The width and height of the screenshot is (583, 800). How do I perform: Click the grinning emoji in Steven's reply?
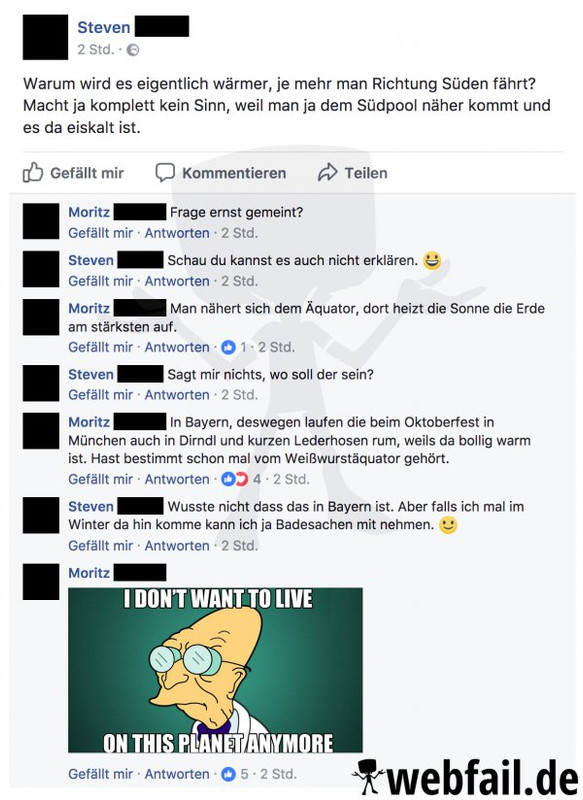click(431, 261)
